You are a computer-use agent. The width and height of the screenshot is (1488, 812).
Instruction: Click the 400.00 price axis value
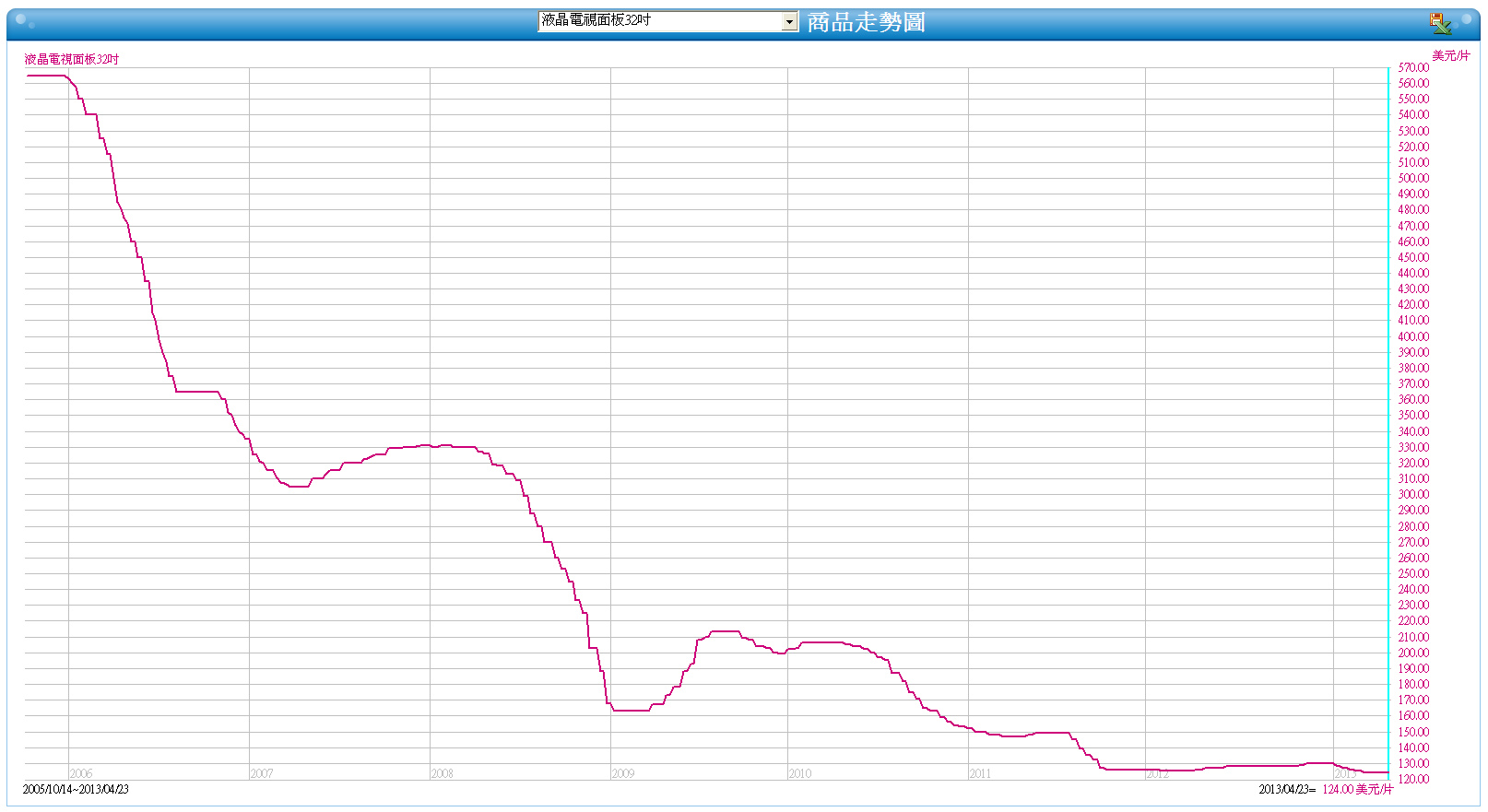click(1413, 336)
